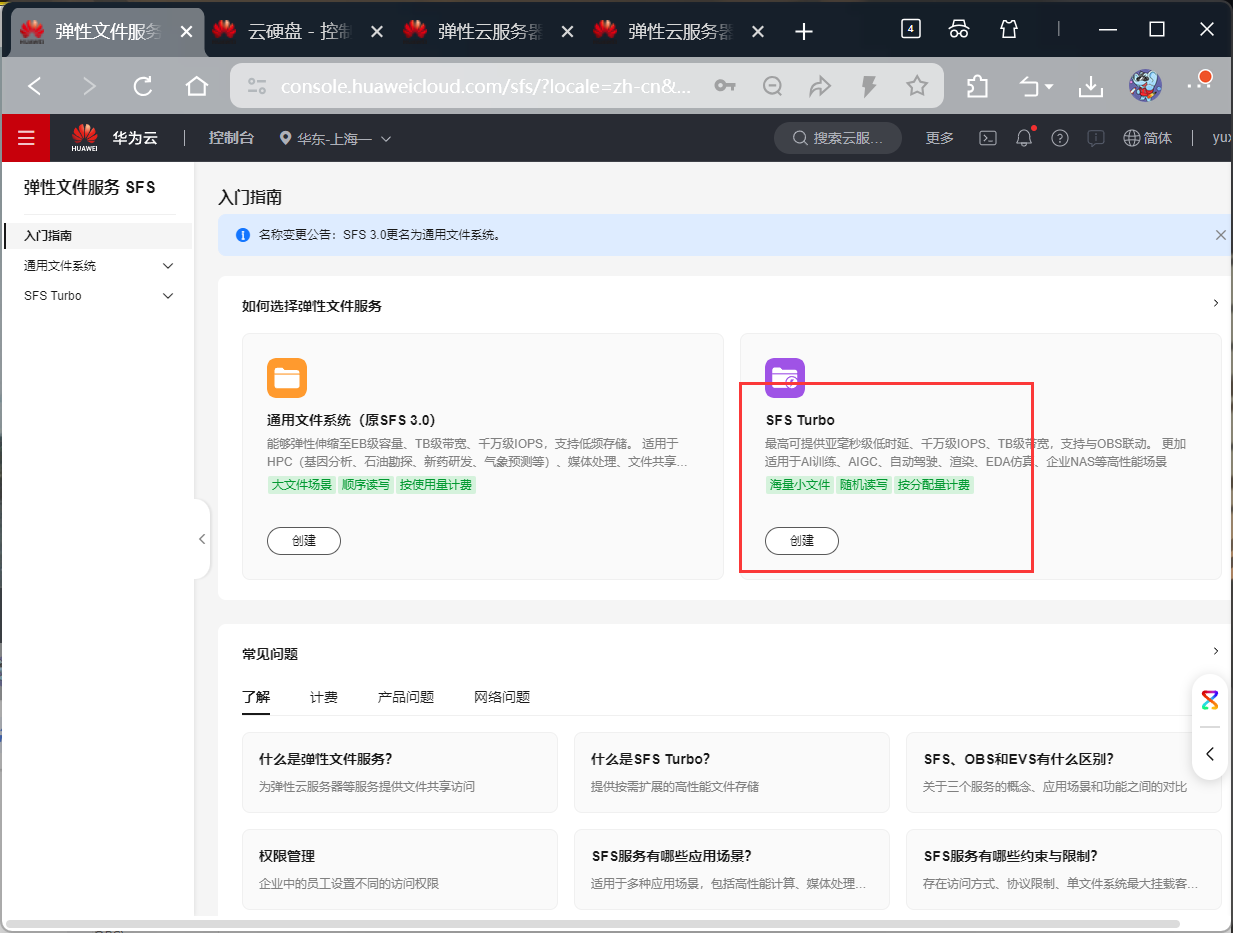This screenshot has height=933, width=1233.
Task: Click 创建 under 通用文件系统
Action: [x=304, y=541]
